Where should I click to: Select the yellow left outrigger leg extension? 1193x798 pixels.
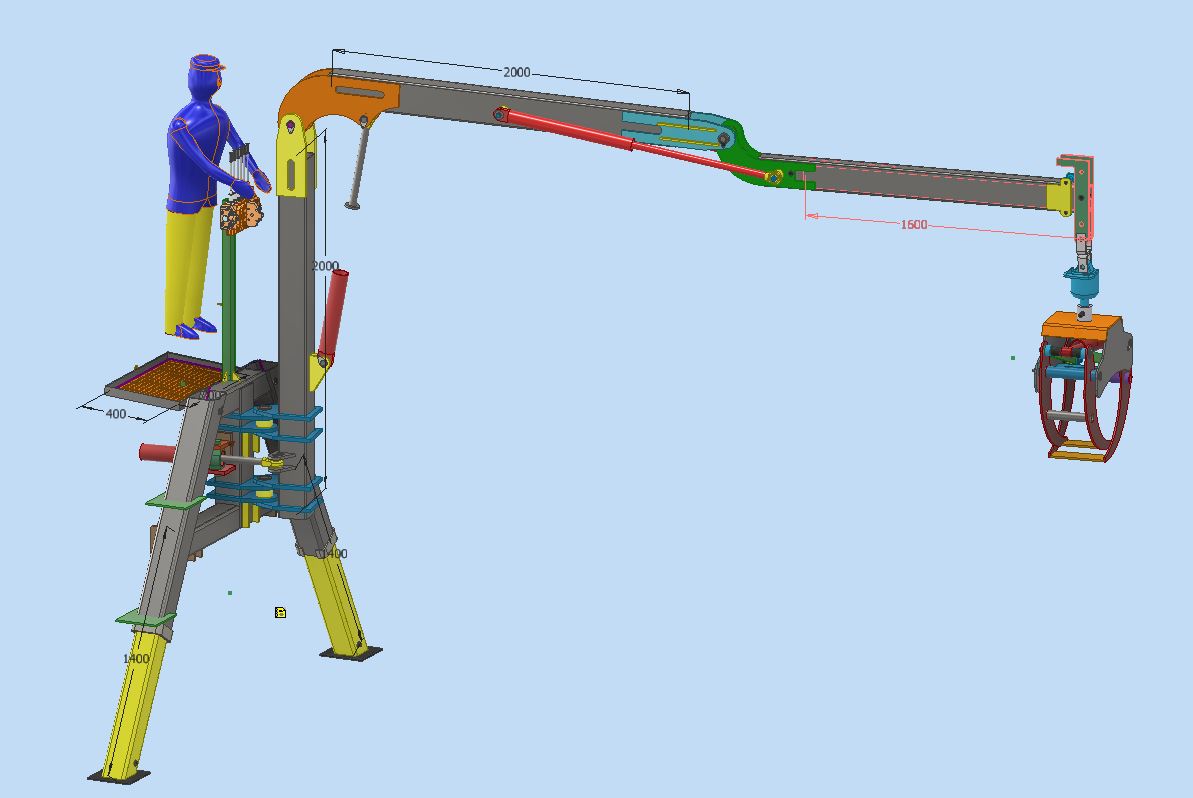[x=133, y=704]
